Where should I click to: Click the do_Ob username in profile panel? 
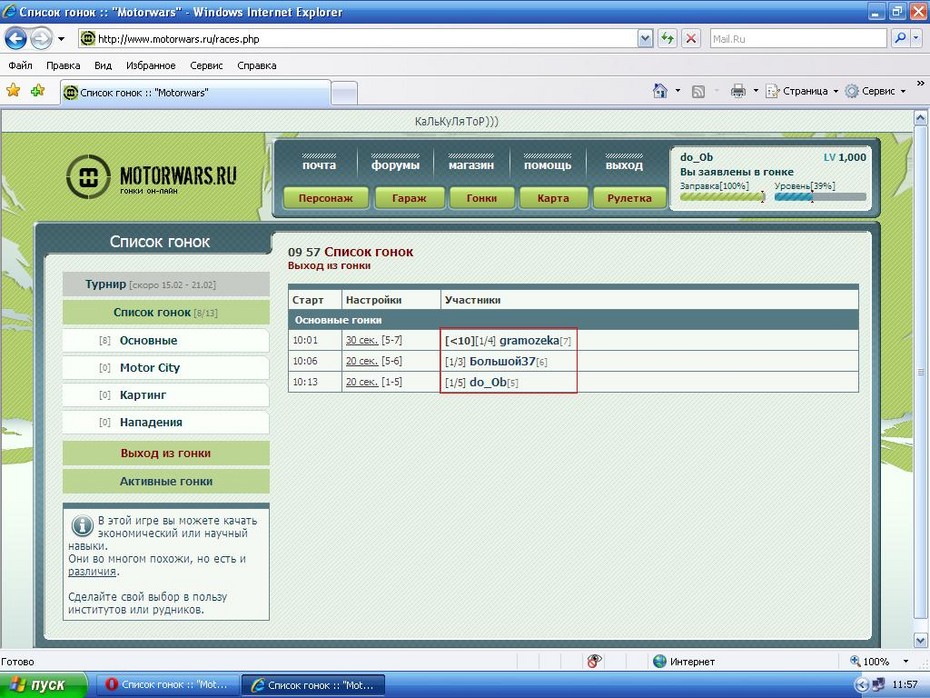pyautogui.click(x=696, y=157)
